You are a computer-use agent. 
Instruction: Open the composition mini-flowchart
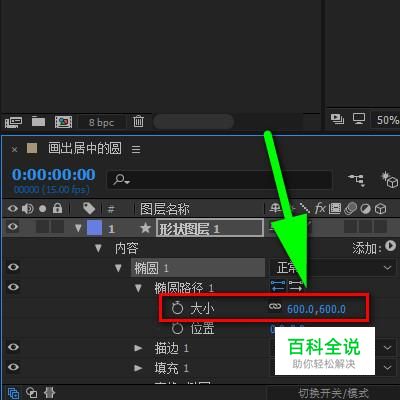click(x=357, y=180)
